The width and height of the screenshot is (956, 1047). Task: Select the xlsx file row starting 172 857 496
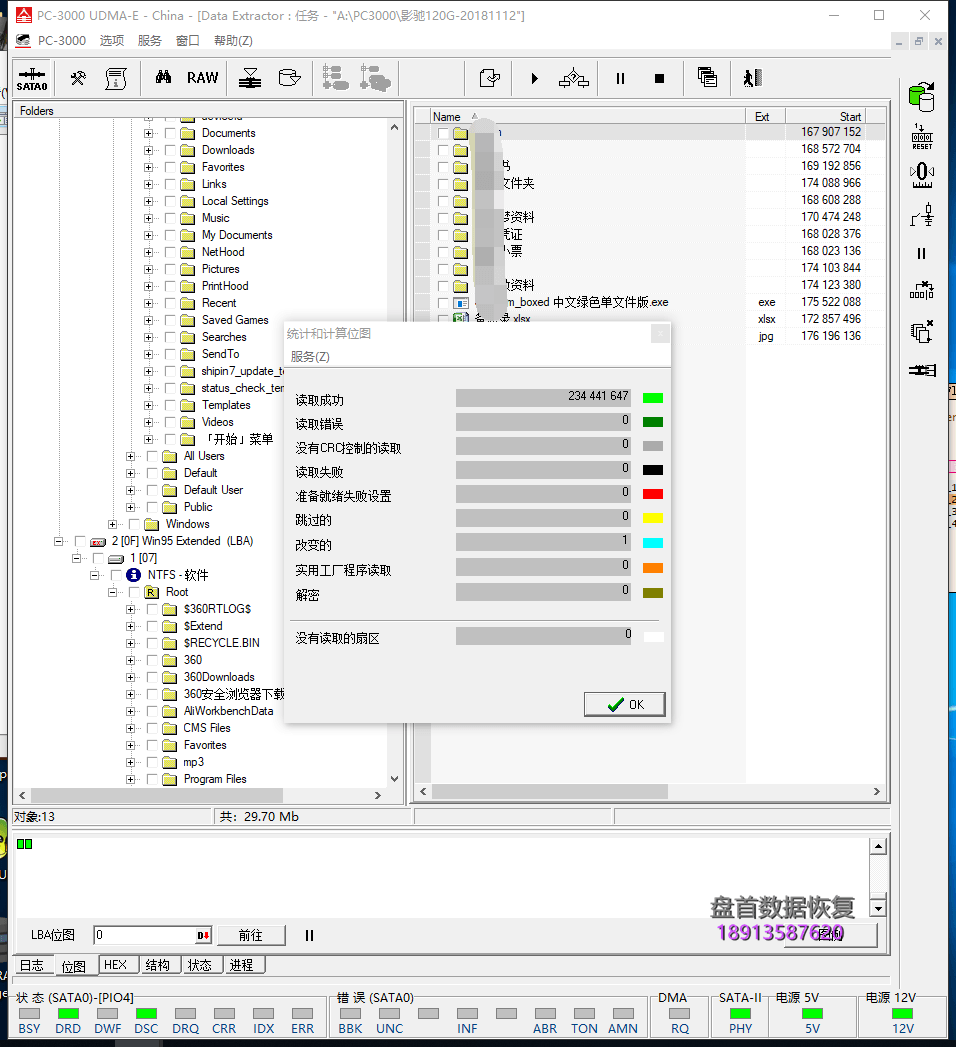651,319
